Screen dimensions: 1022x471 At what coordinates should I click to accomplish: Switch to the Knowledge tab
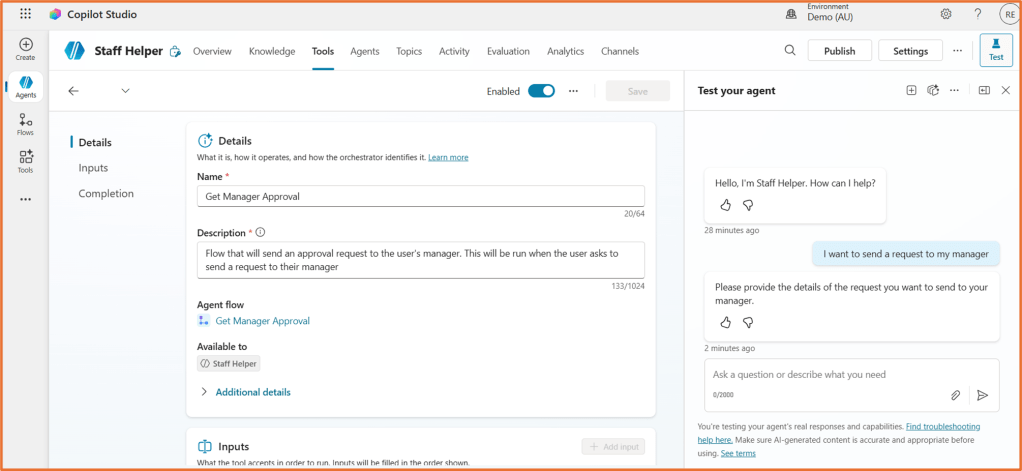pos(271,51)
